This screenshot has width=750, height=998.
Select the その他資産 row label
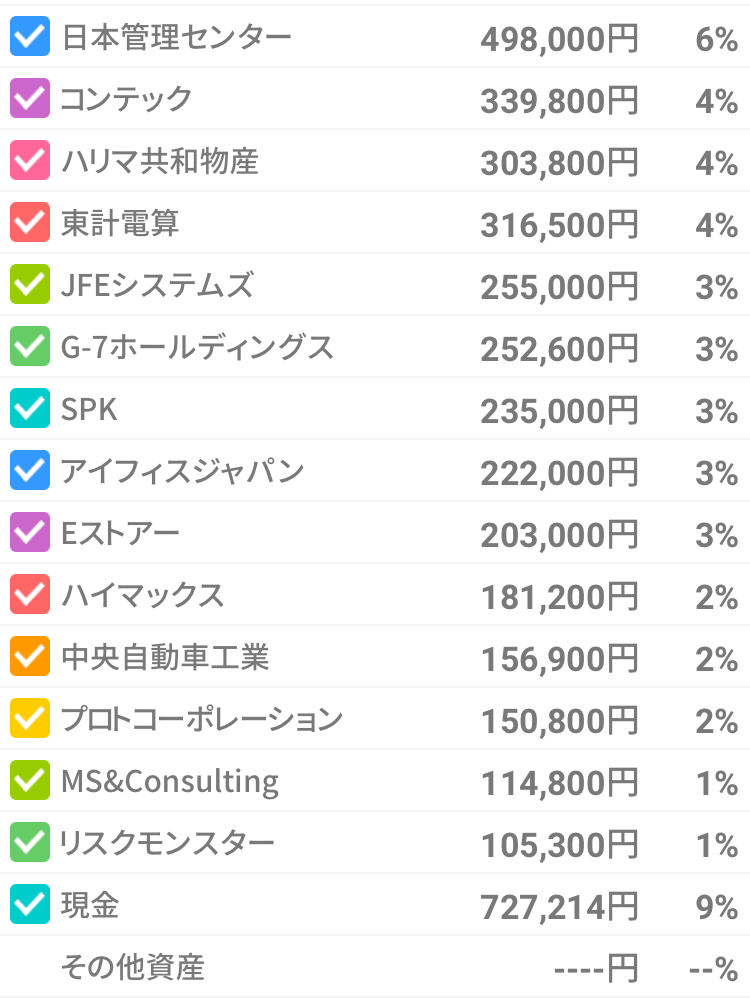pos(132,967)
